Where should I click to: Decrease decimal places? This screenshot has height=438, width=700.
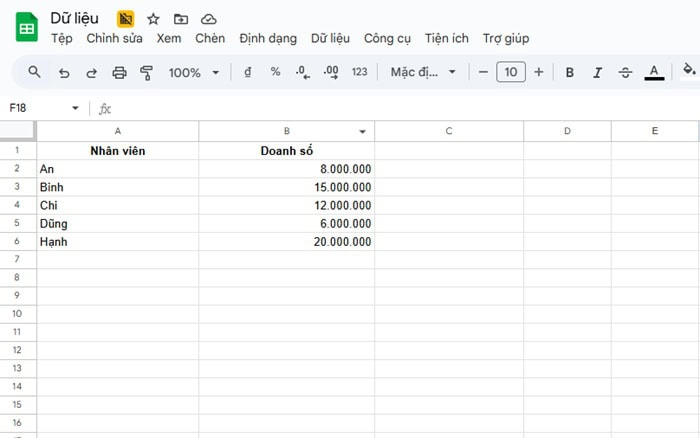pos(303,72)
